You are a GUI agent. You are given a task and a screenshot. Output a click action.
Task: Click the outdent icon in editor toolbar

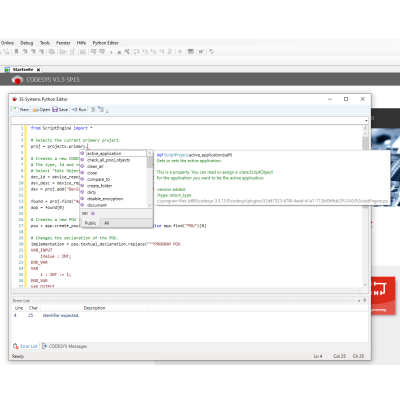pos(101,109)
